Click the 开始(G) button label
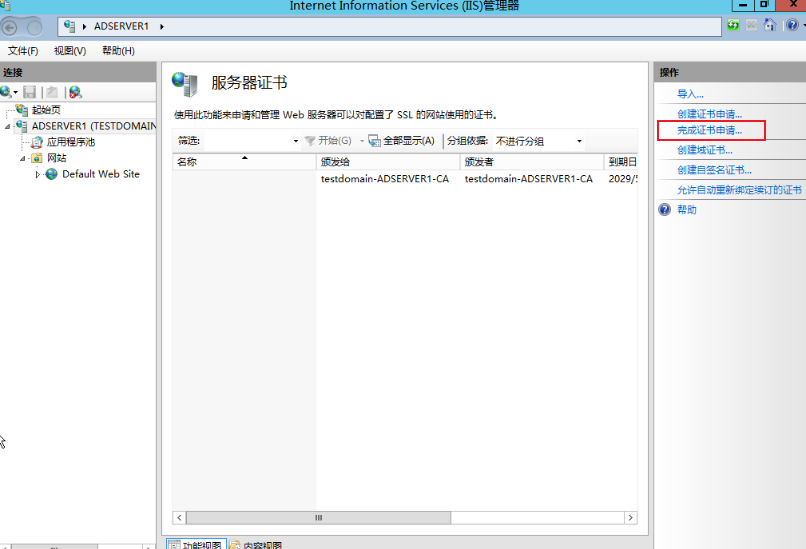This screenshot has width=806, height=549. (335, 141)
